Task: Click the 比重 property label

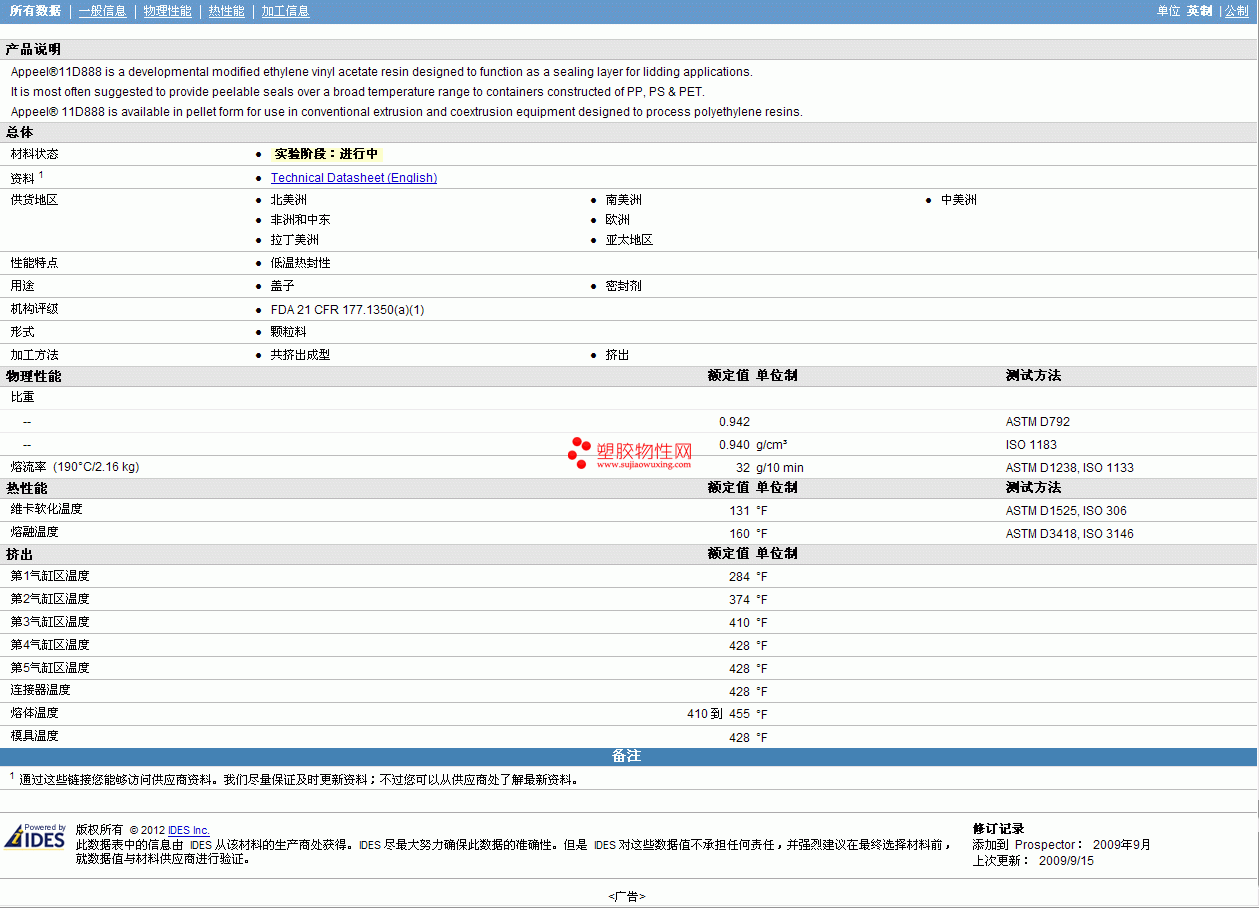Action: coord(23,397)
